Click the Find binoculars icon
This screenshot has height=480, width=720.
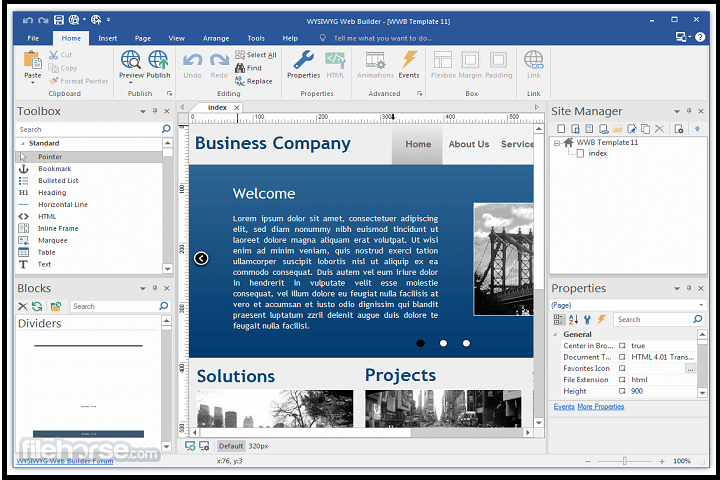click(240, 68)
